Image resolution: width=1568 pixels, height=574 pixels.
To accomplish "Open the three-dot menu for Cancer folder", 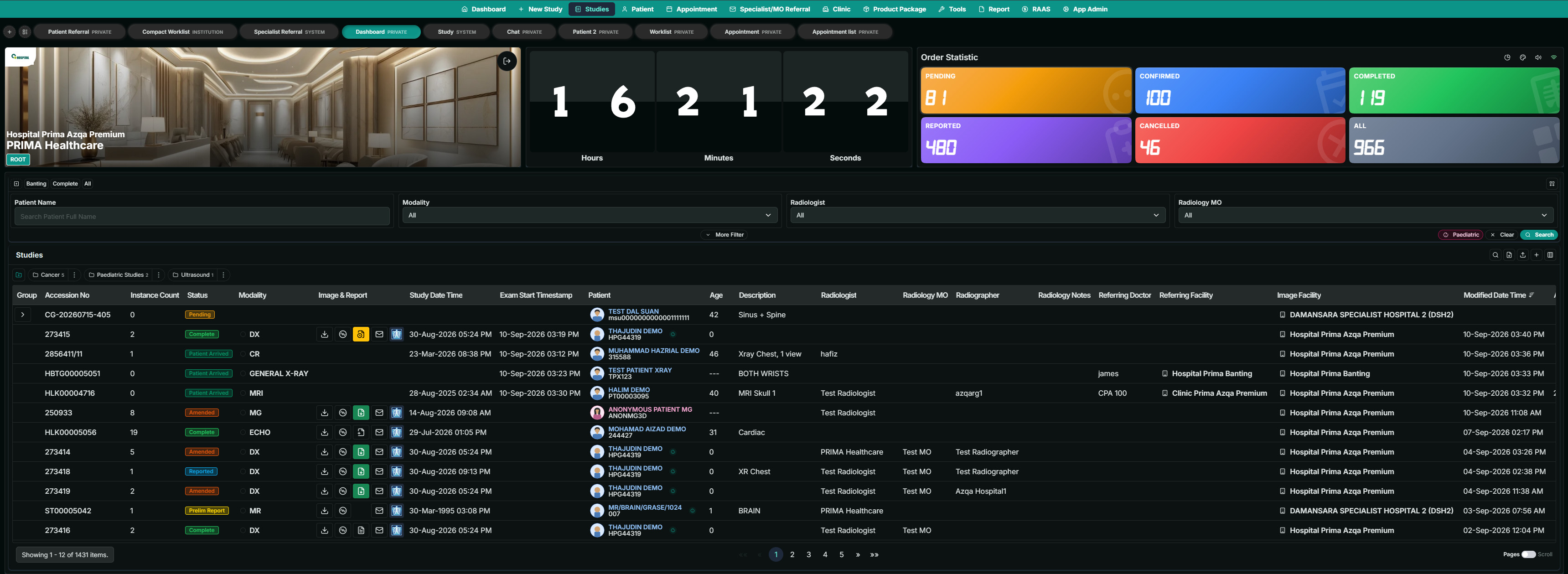I will [74, 274].
